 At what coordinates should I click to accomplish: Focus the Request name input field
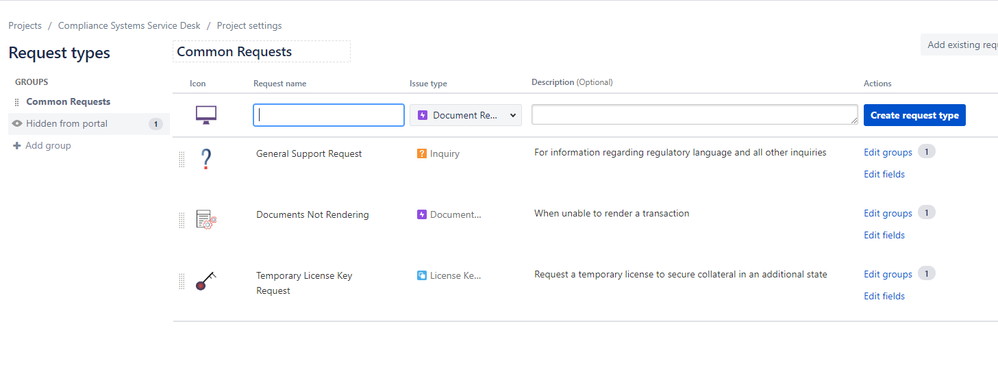pos(328,115)
